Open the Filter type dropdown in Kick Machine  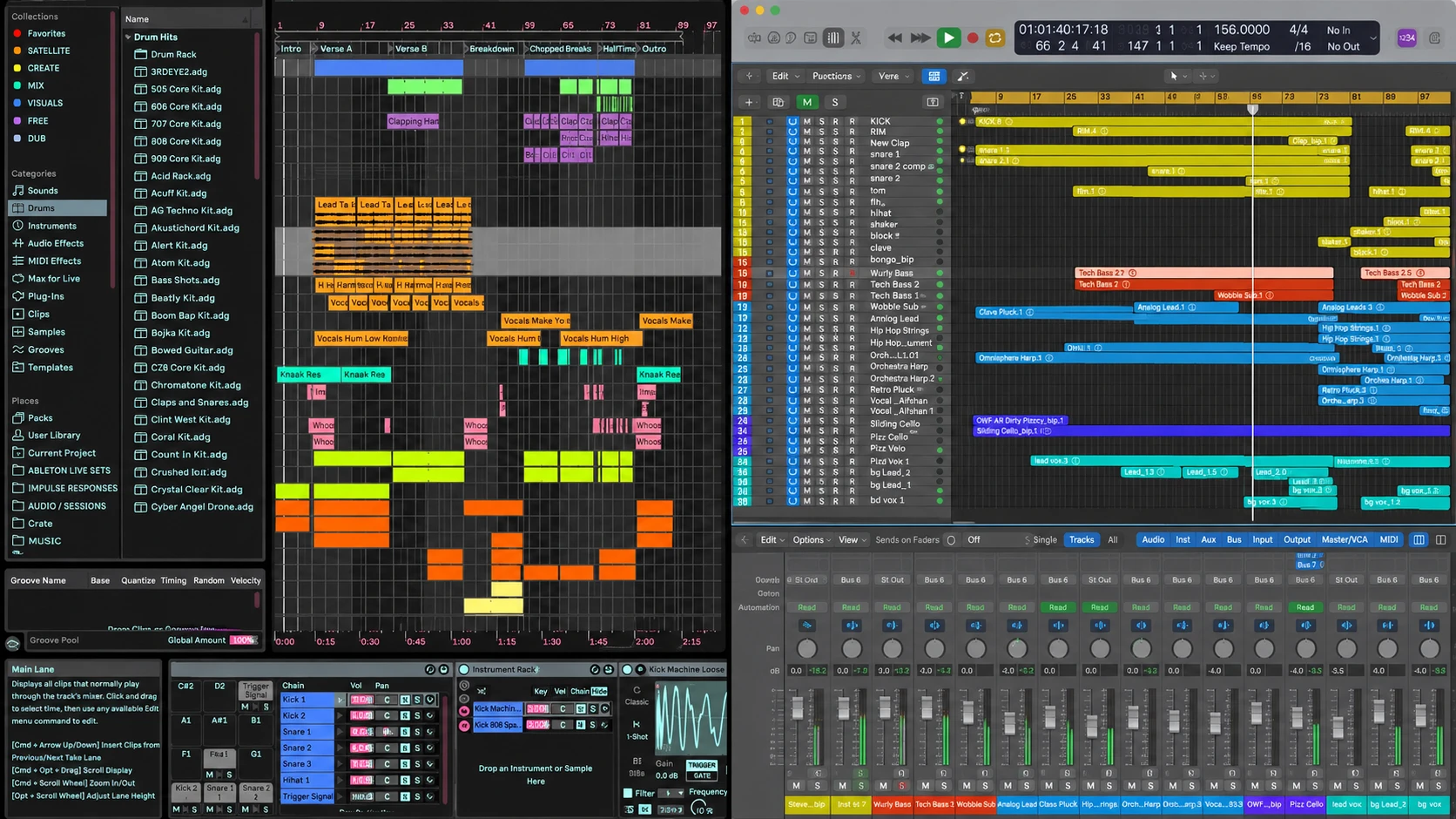[x=671, y=793]
